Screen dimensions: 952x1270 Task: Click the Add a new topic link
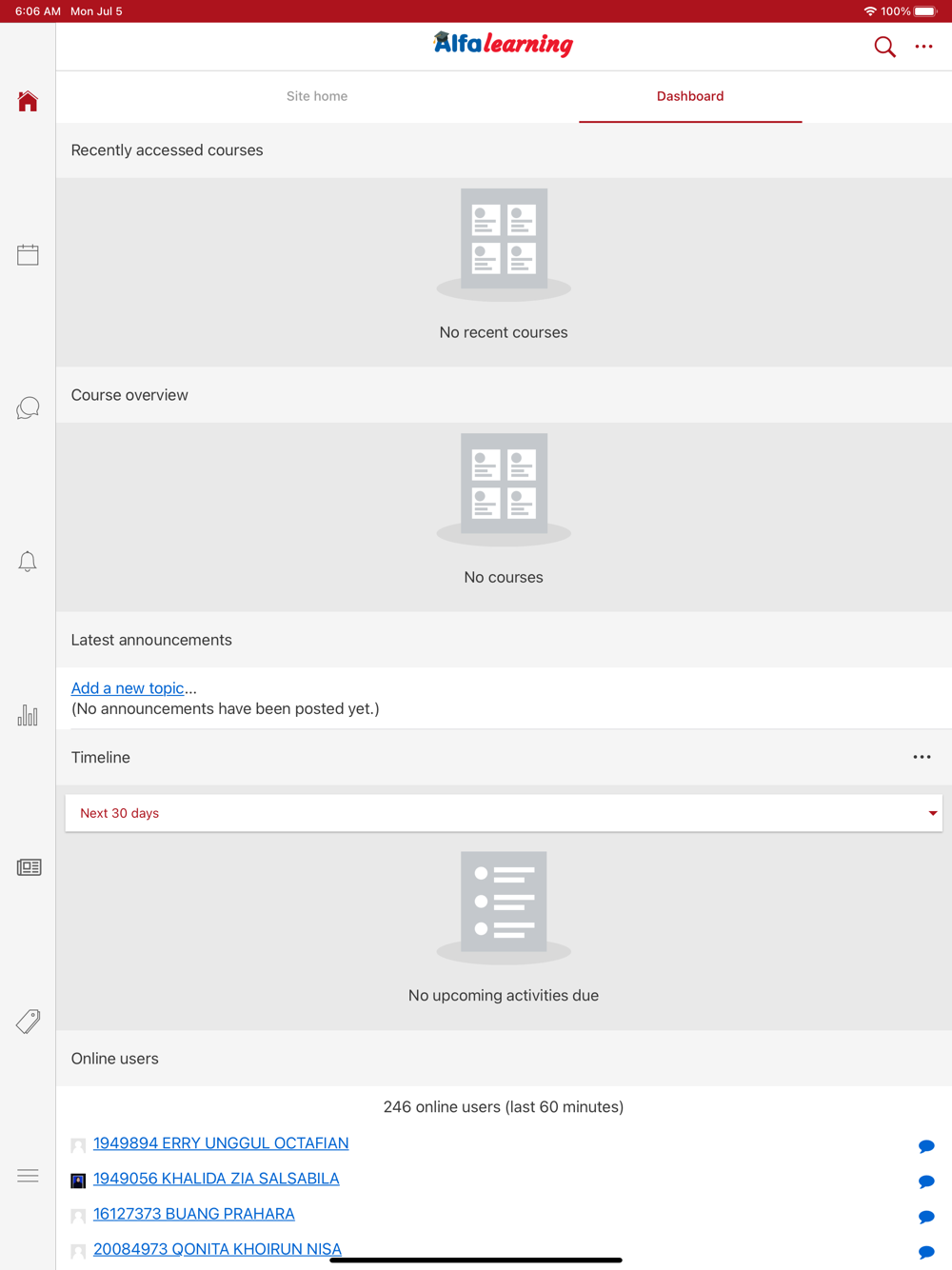click(128, 687)
